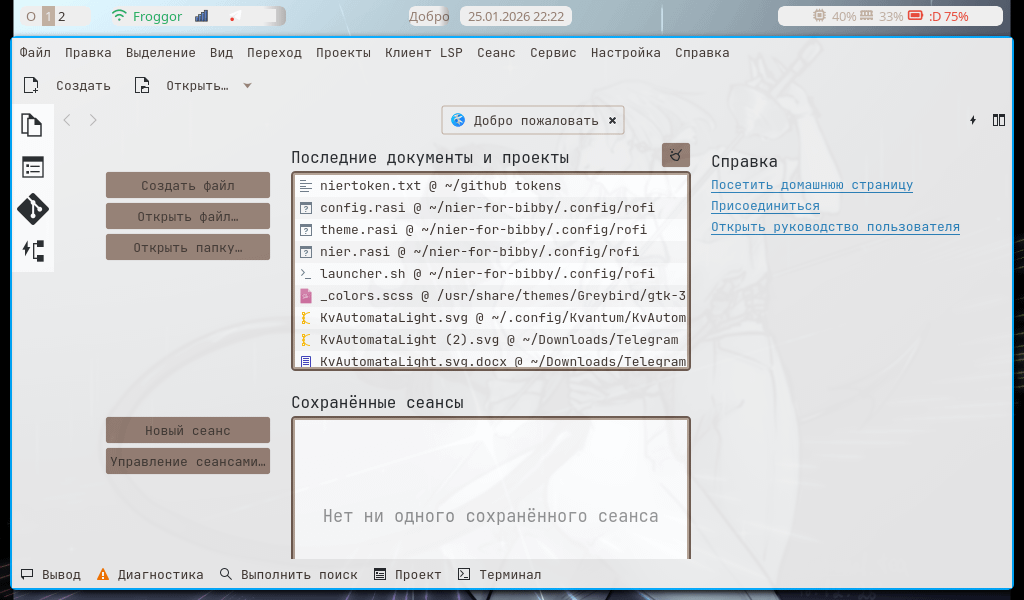Click the Открыть папку… button
This screenshot has height=600, width=1024.
(x=188, y=247)
